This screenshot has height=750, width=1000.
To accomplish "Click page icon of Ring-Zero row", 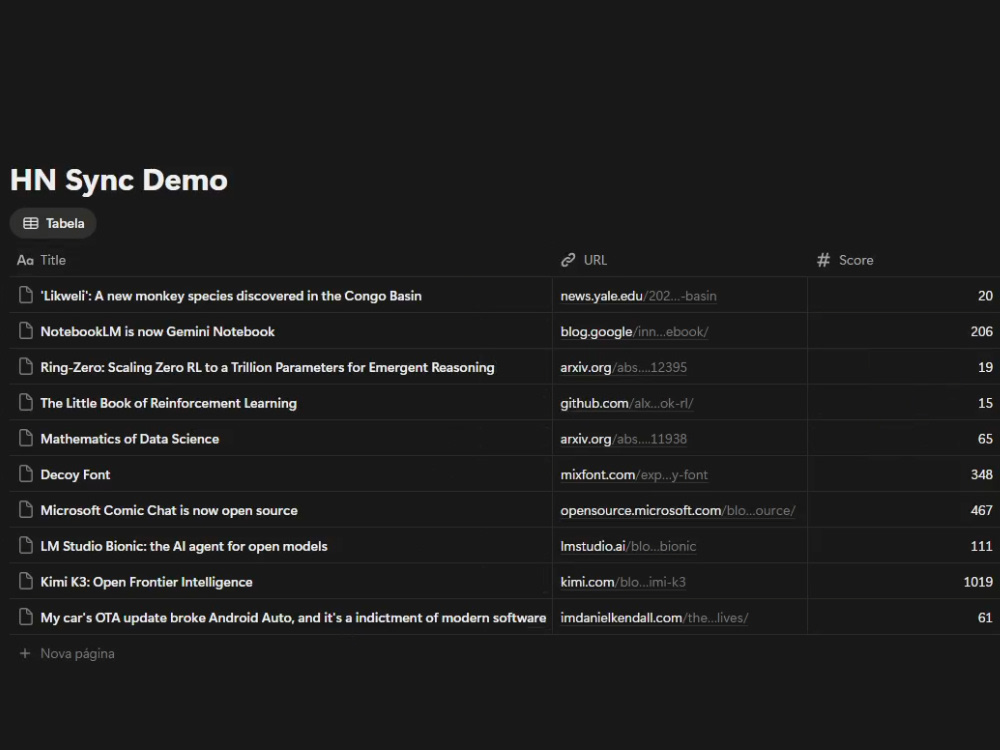I will pyautogui.click(x=26, y=366).
